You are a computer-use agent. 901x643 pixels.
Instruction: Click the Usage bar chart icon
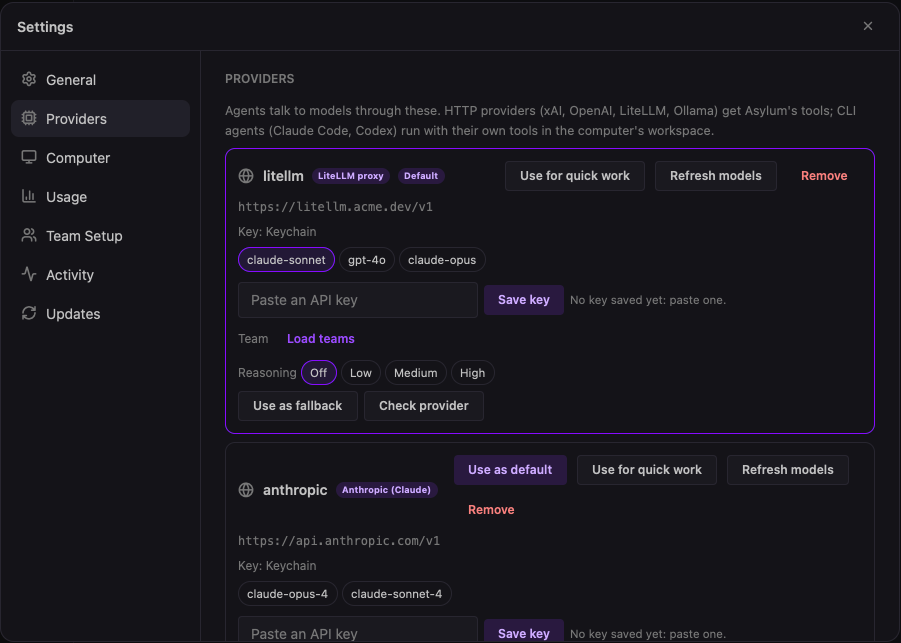coord(29,197)
